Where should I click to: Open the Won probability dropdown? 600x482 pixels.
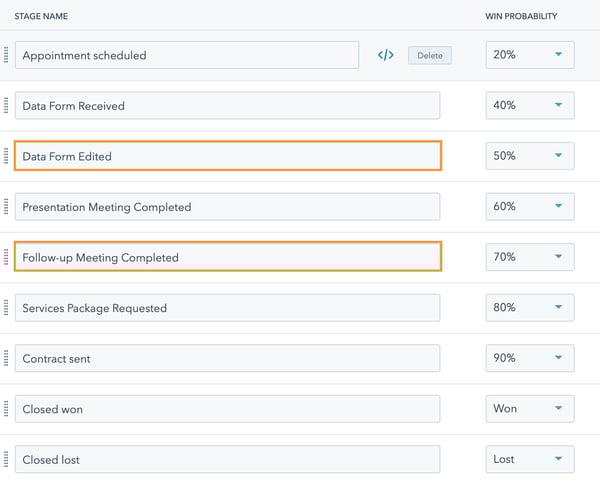pos(530,409)
